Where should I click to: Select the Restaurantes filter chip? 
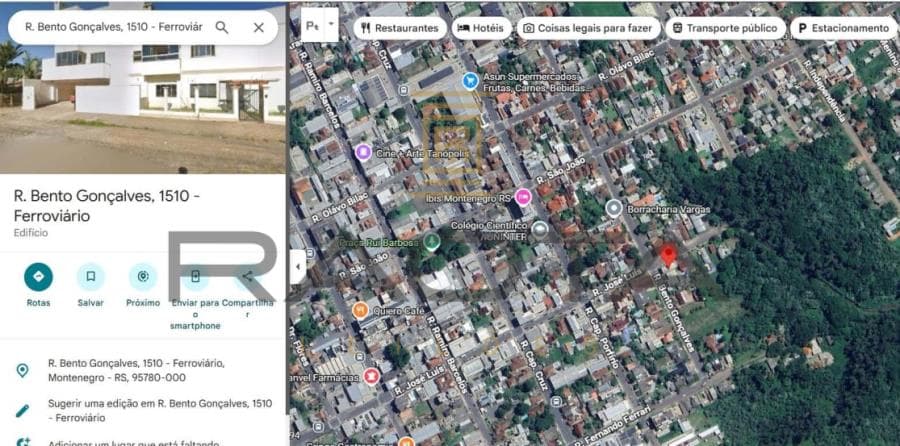(x=399, y=28)
